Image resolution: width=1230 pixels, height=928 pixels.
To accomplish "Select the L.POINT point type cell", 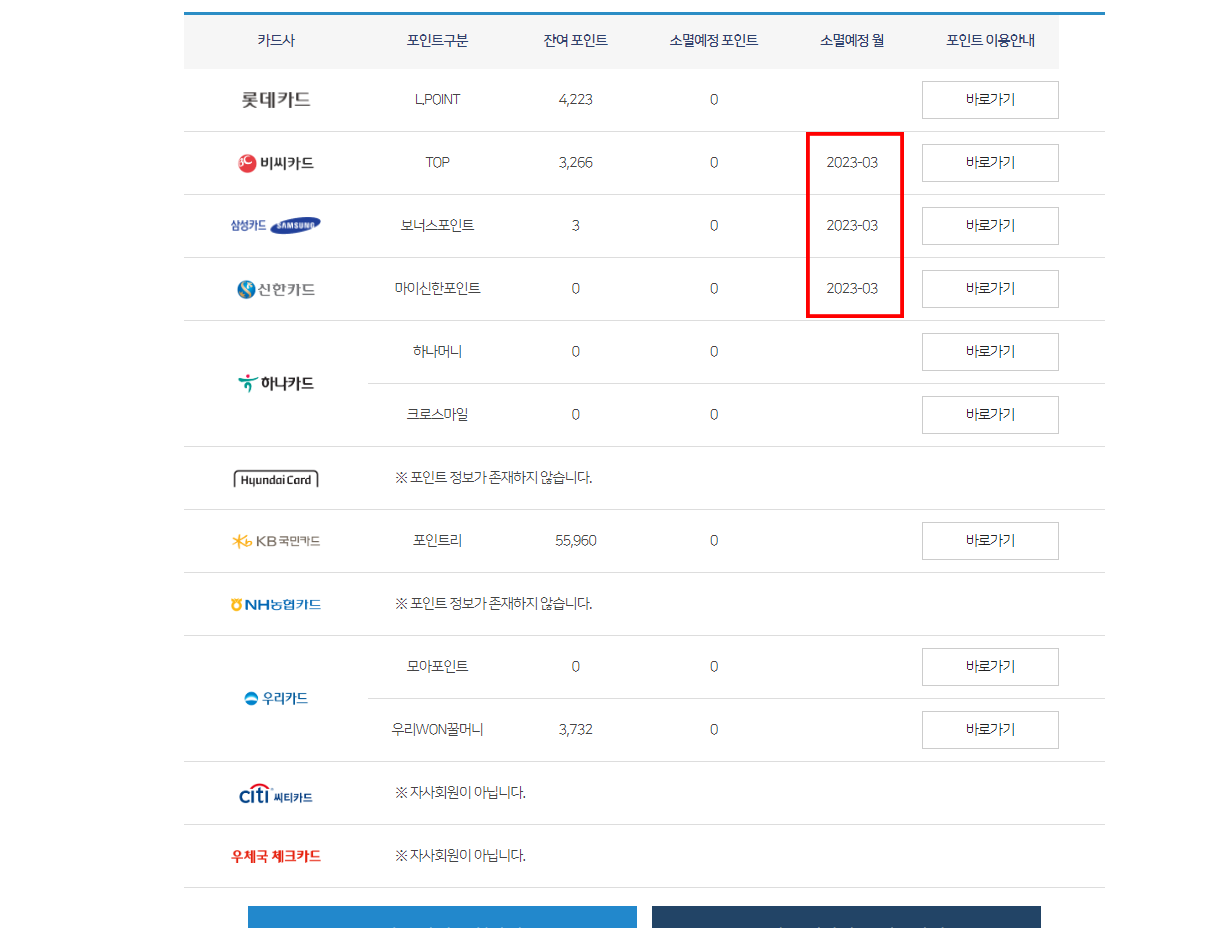I will pyautogui.click(x=437, y=100).
